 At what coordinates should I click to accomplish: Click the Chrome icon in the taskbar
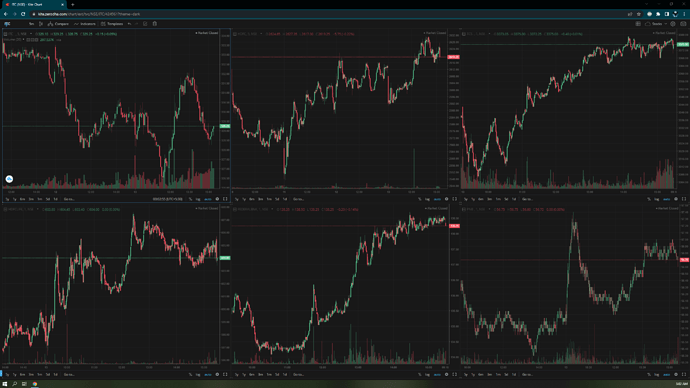(x=34, y=384)
